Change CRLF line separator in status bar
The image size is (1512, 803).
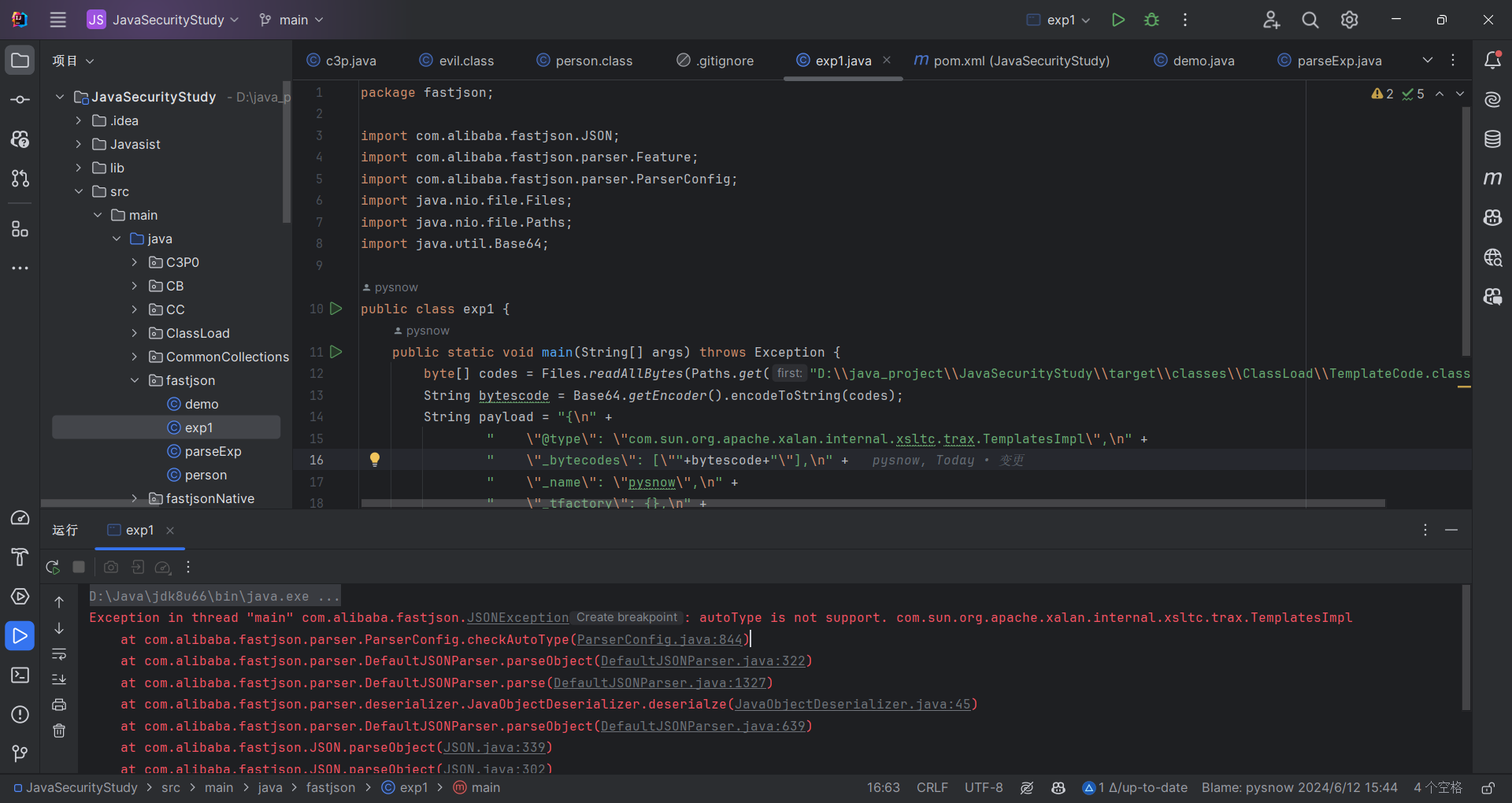click(932, 788)
